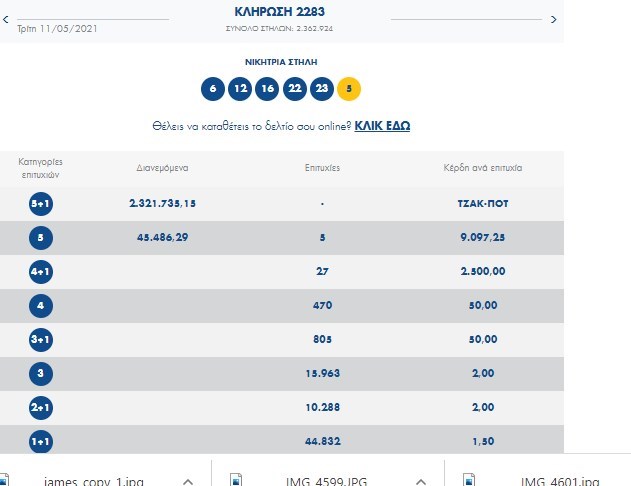This screenshot has height=486, width=631.
Task: Click winning number ball 12
Action: click(x=239, y=88)
